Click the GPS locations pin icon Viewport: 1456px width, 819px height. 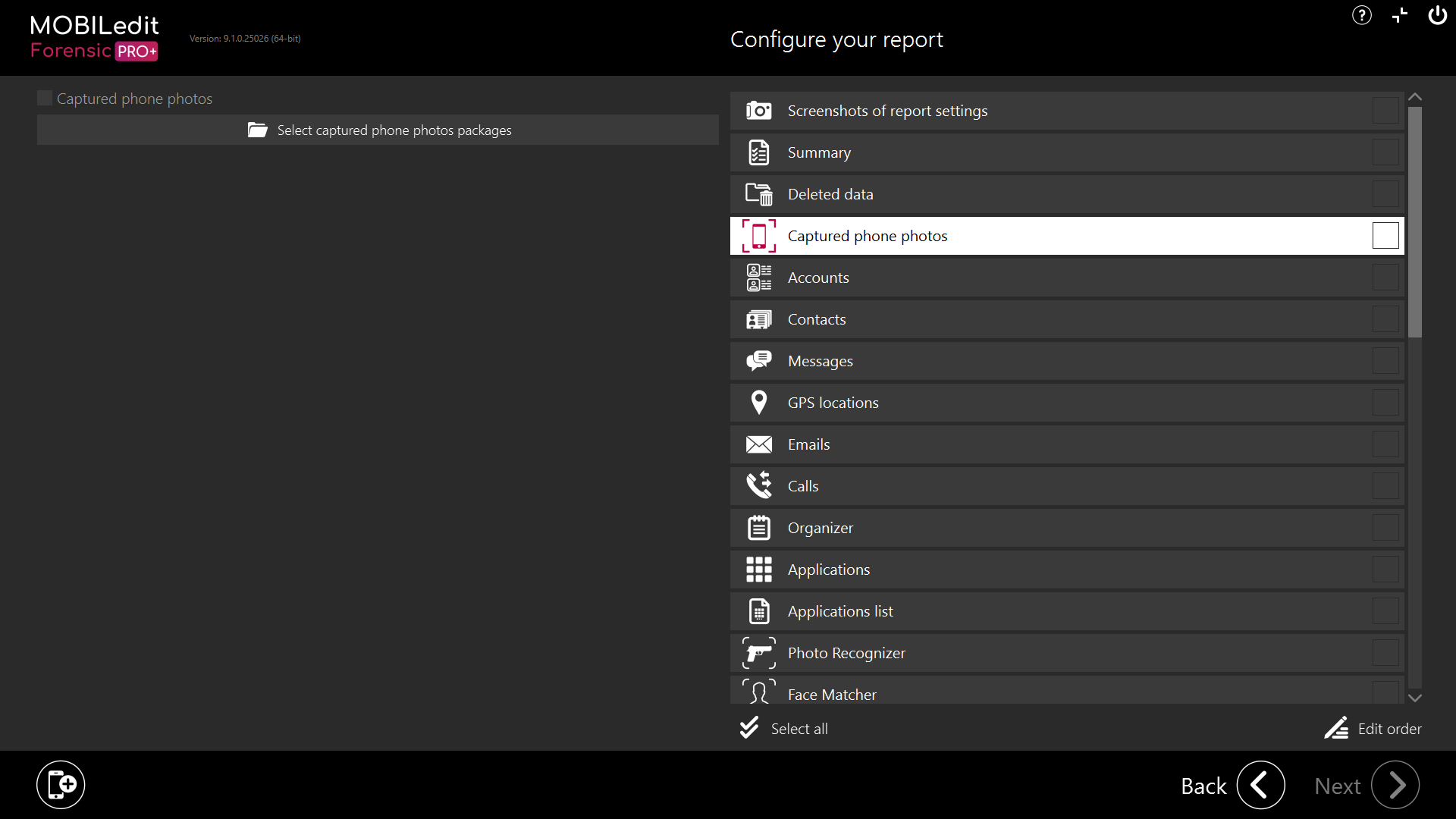pyautogui.click(x=758, y=403)
